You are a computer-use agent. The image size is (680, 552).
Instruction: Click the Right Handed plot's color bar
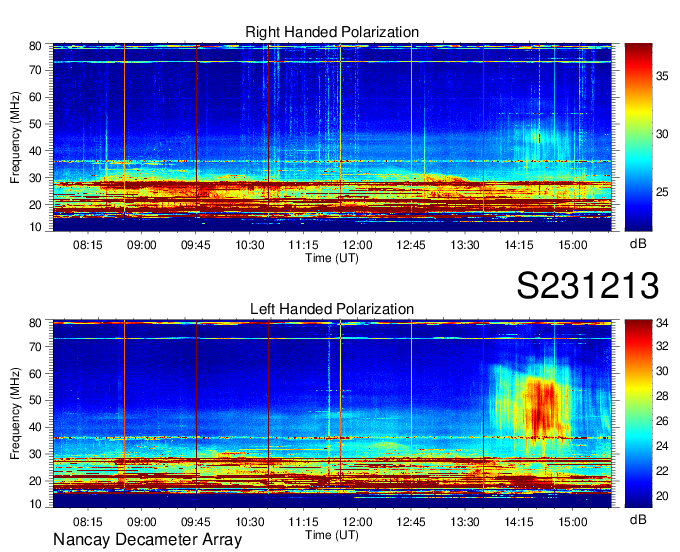click(638, 137)
